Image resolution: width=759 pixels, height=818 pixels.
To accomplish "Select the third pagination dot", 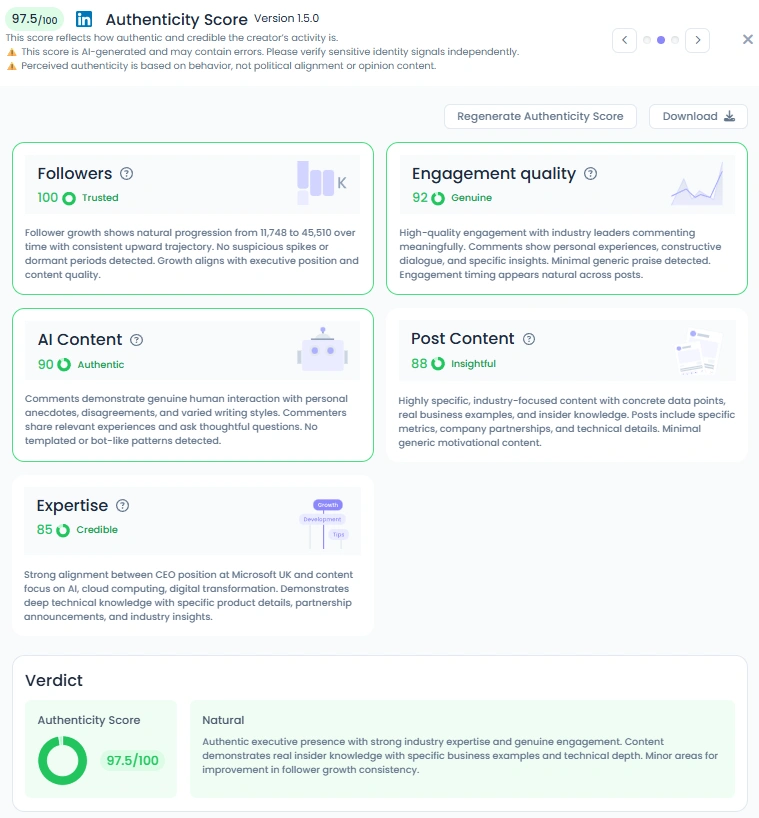I will [x=675, y=40].
